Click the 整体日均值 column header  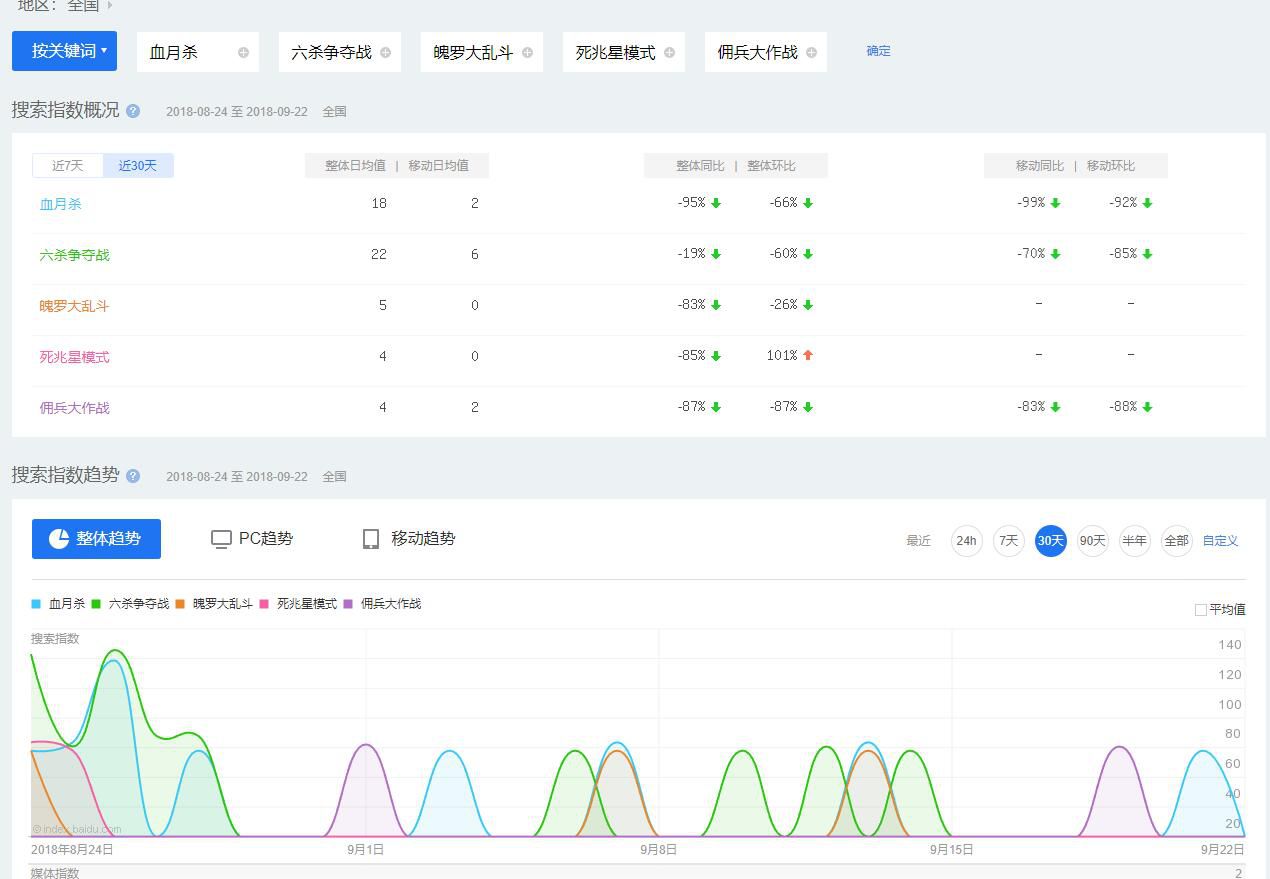click(355, 166)
